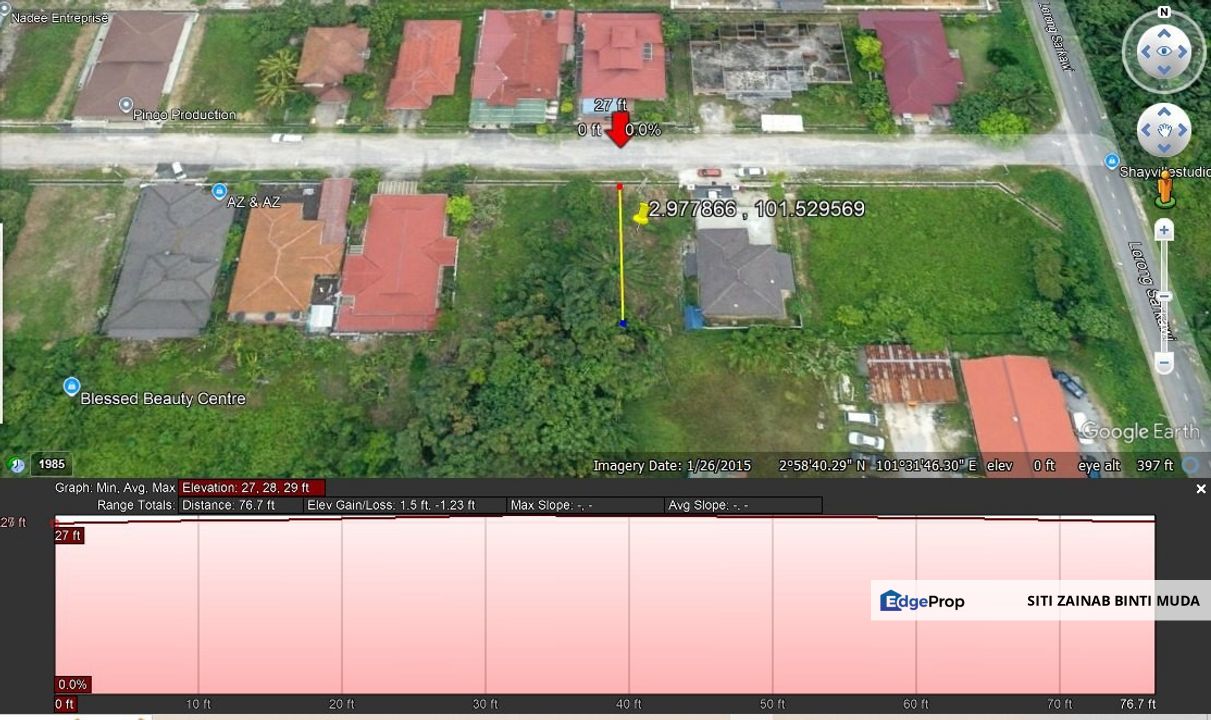Viewport: 1211px width, 720px height.
Task: Click the Shayvilestudio label
Action: click(x=1164, y=173)
